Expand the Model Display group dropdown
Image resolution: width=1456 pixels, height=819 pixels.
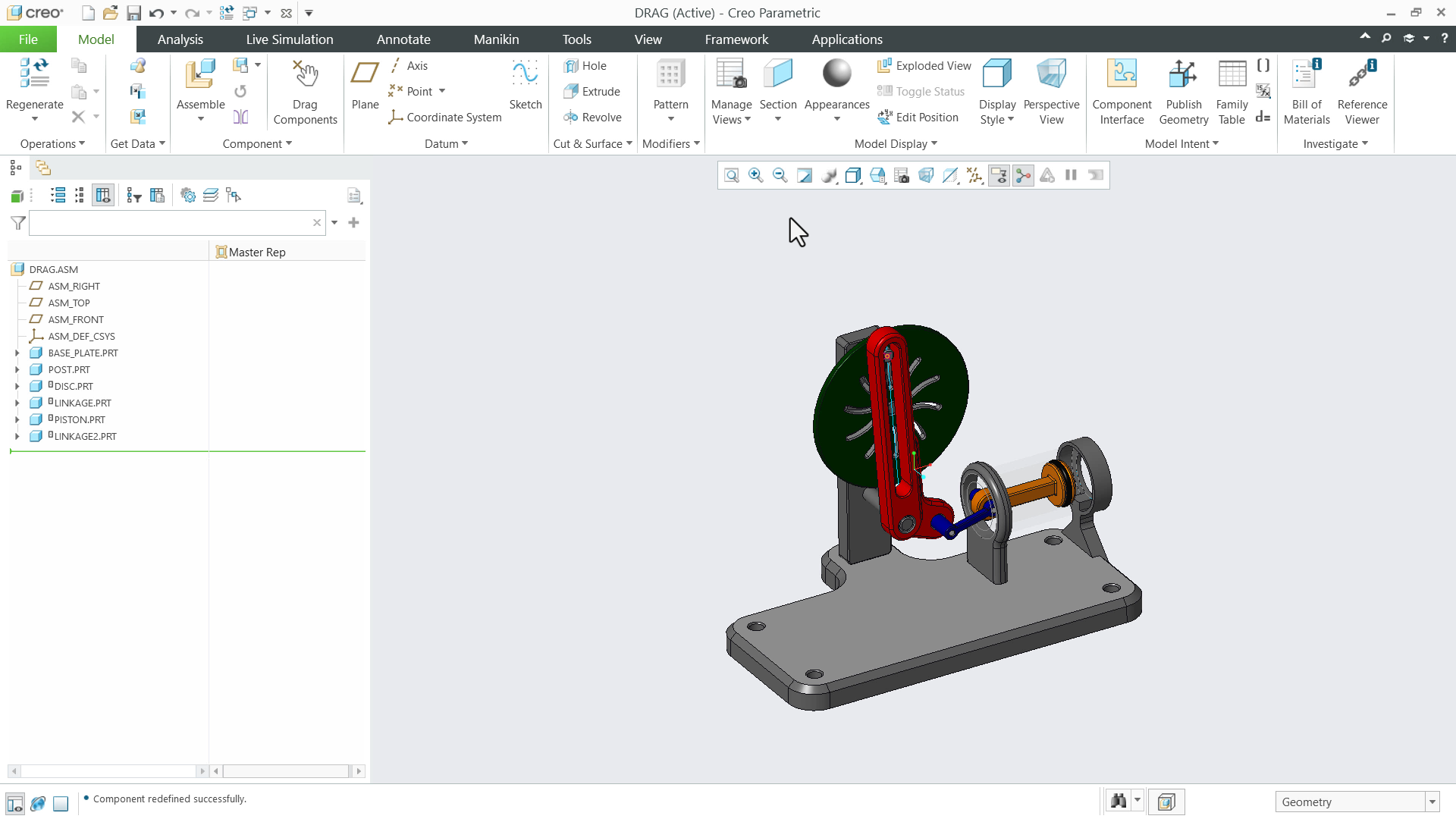pyautogui.click(x=896, y=144)
